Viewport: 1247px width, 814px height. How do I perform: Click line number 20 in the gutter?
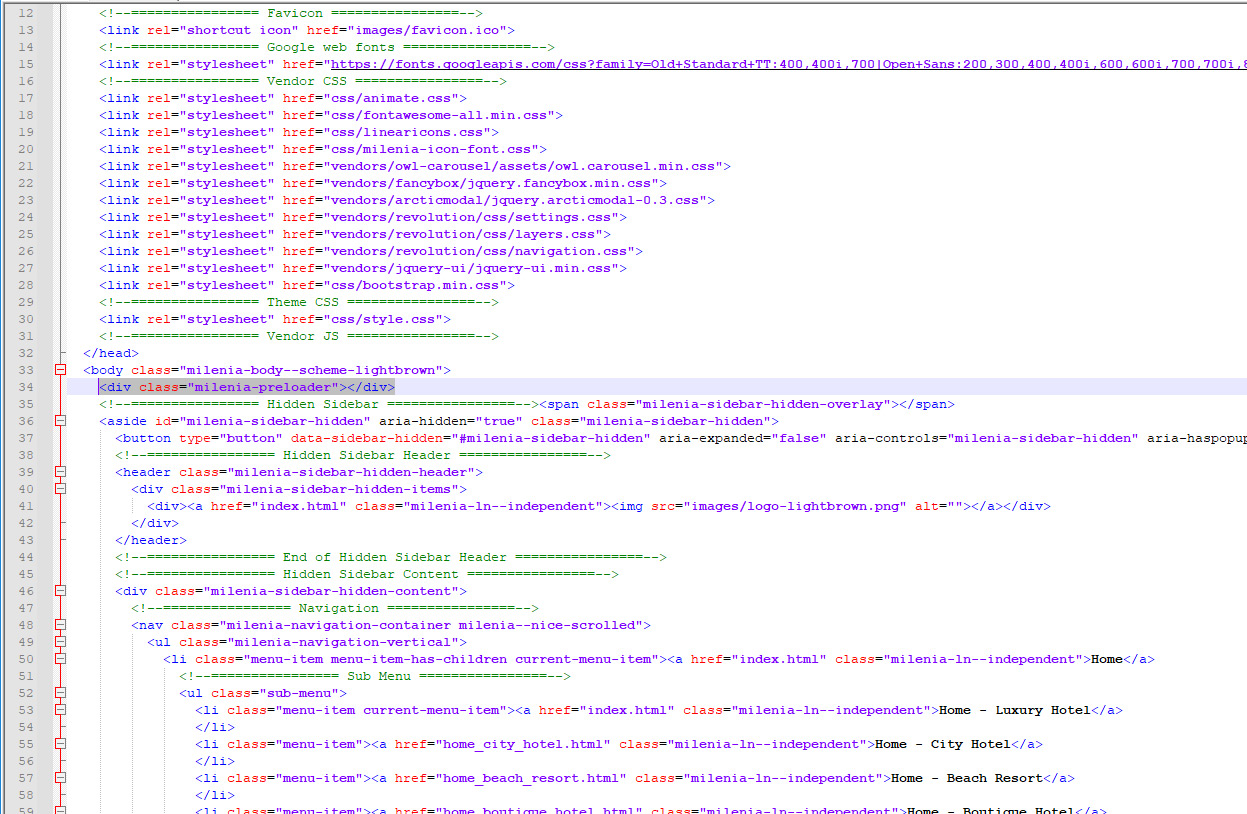point(26,149)
